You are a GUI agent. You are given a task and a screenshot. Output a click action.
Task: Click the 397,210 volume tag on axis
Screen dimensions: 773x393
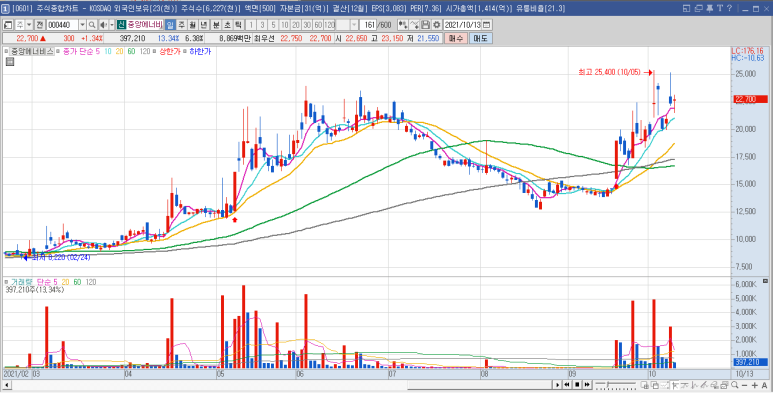750,362
